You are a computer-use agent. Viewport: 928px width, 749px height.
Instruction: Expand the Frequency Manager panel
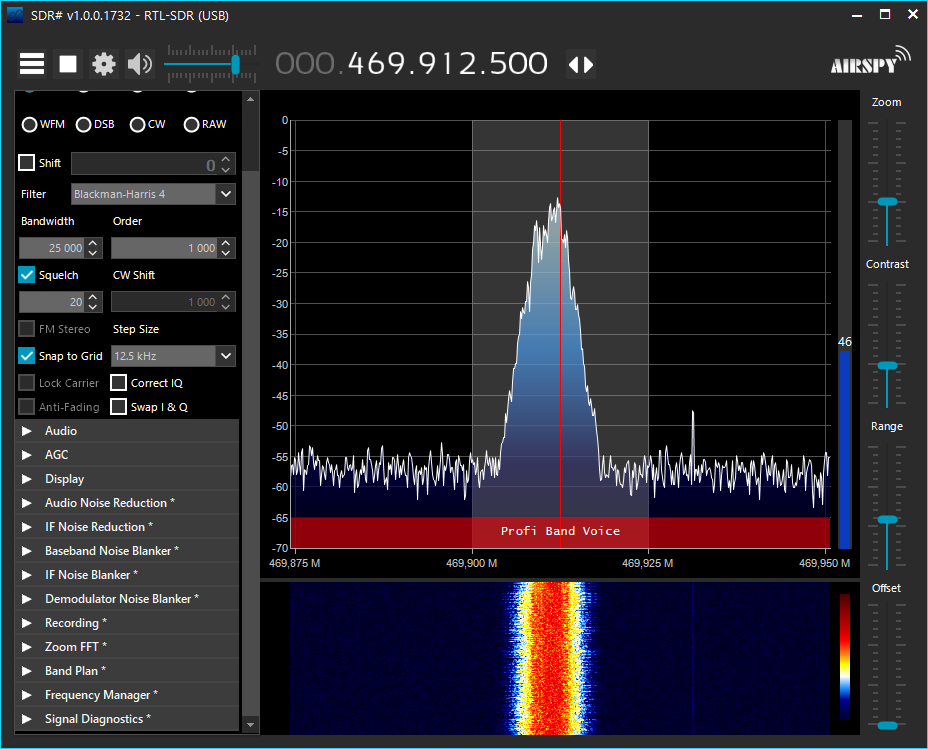[x=127, y=695]
